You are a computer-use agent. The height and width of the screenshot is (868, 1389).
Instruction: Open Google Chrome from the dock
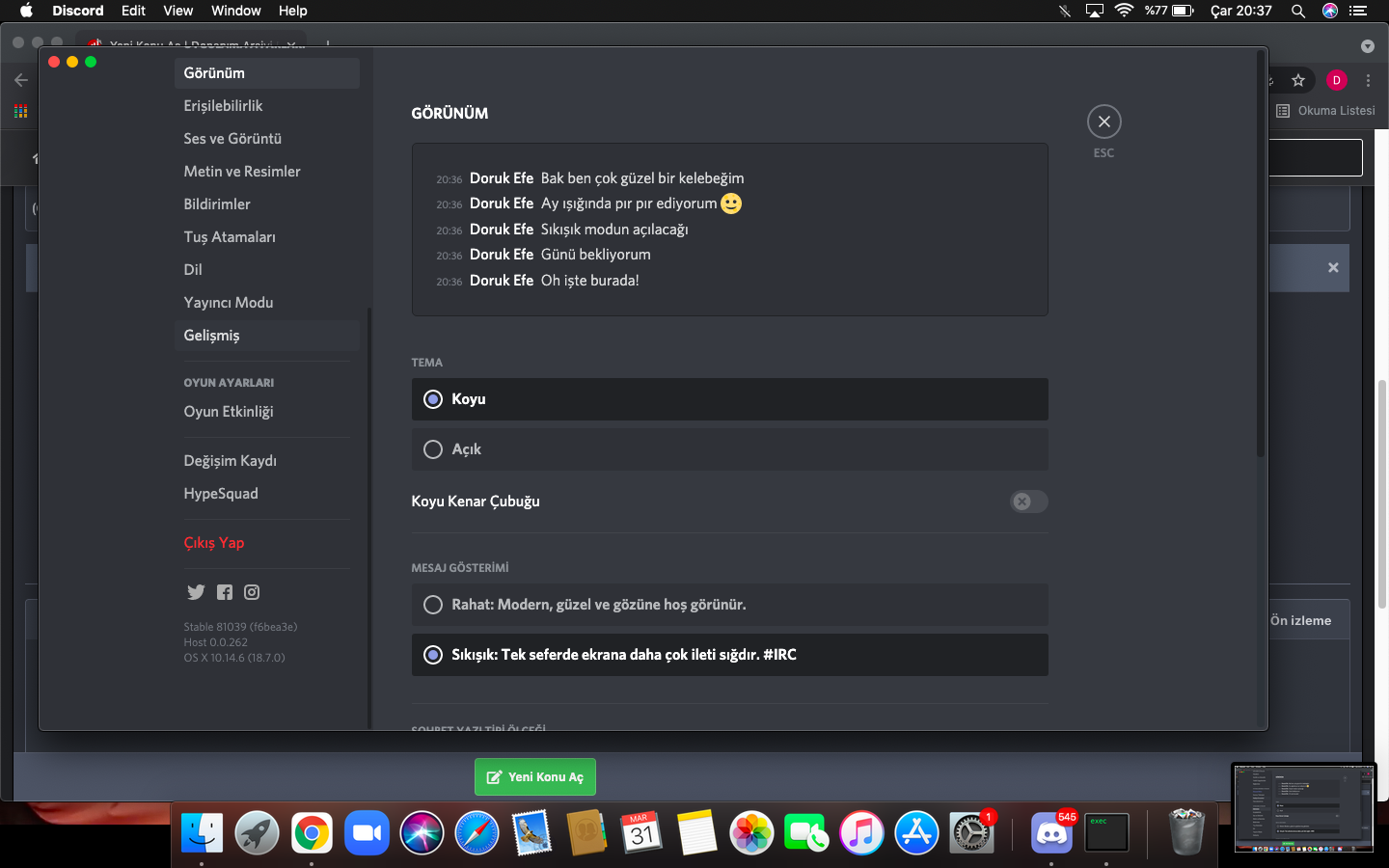pyautogui.click(x=312, y=833)
